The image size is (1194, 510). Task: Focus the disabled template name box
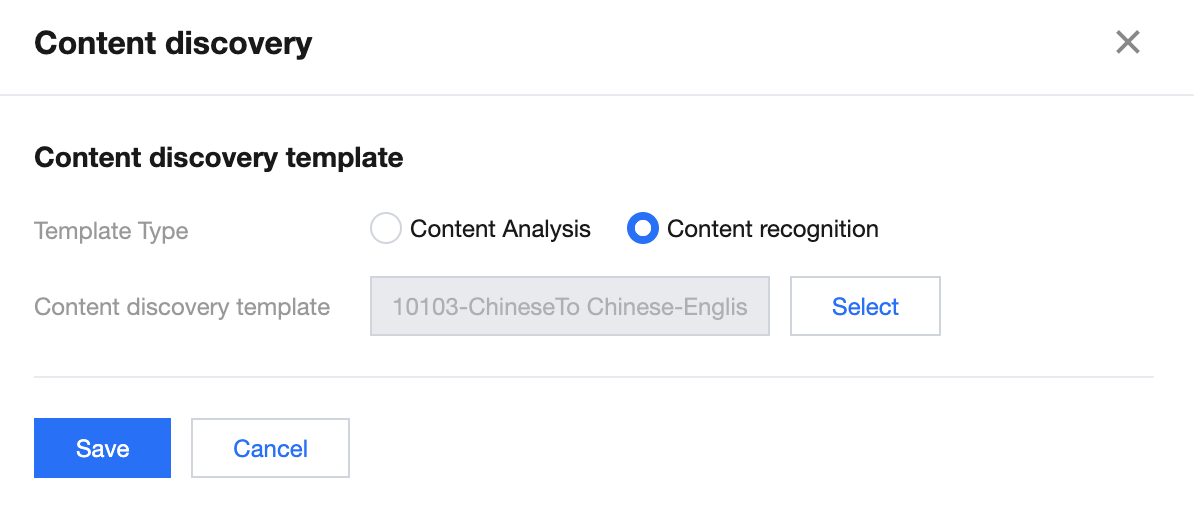point(569,306)
